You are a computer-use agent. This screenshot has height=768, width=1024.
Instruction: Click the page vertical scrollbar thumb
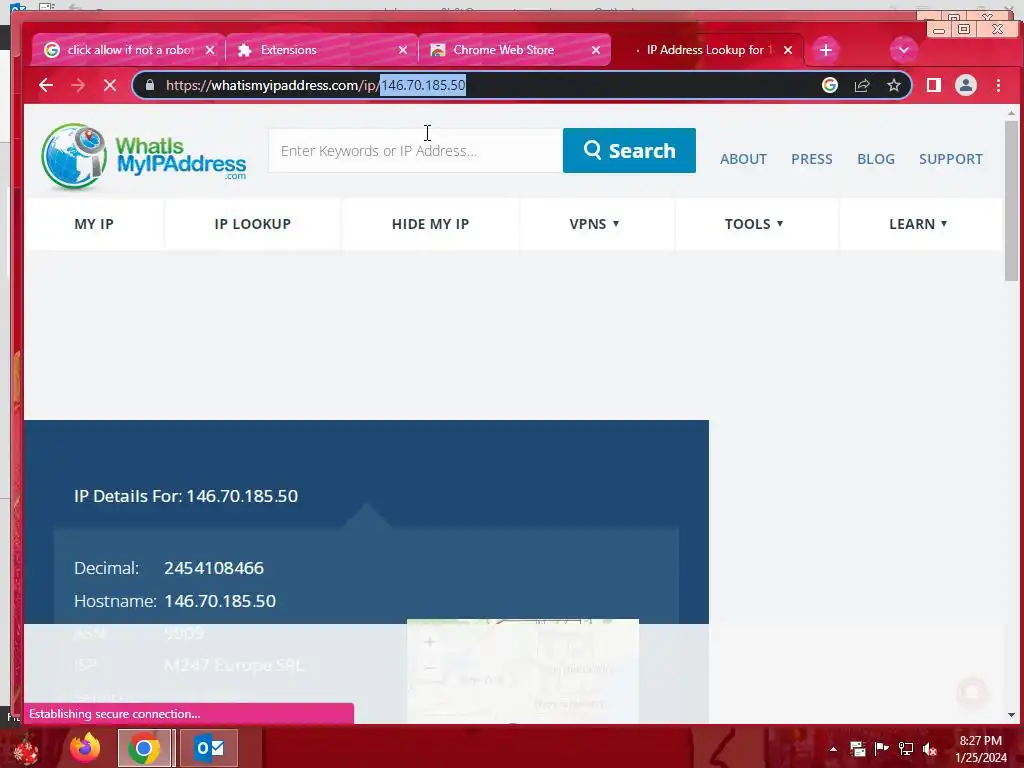[1011, 201]
